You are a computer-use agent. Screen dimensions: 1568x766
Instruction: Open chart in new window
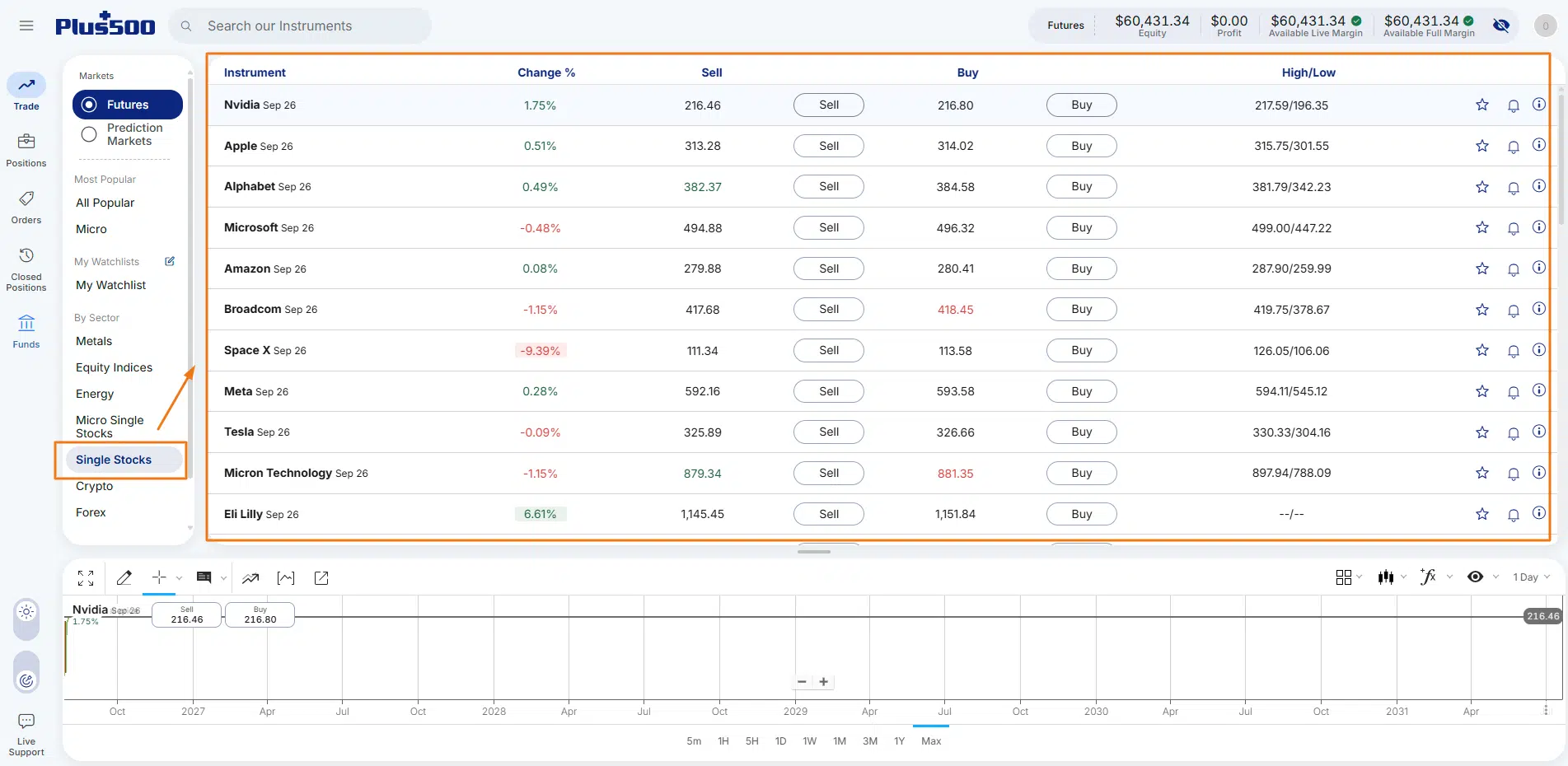tap(321, 578)
